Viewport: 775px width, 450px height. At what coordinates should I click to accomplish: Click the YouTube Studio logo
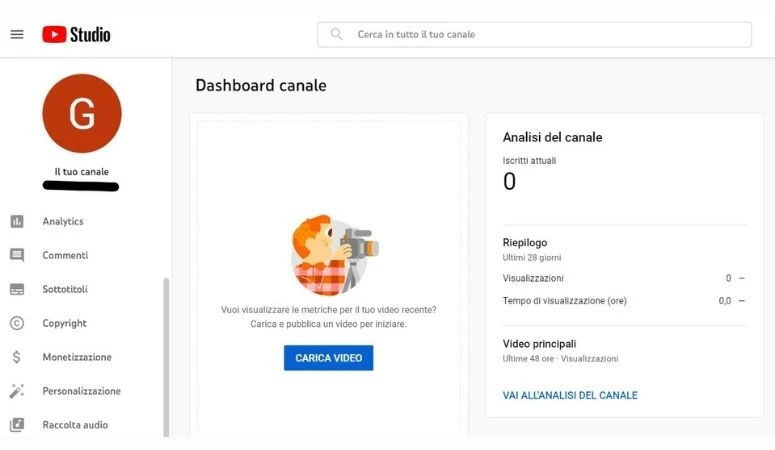(76, 35)
